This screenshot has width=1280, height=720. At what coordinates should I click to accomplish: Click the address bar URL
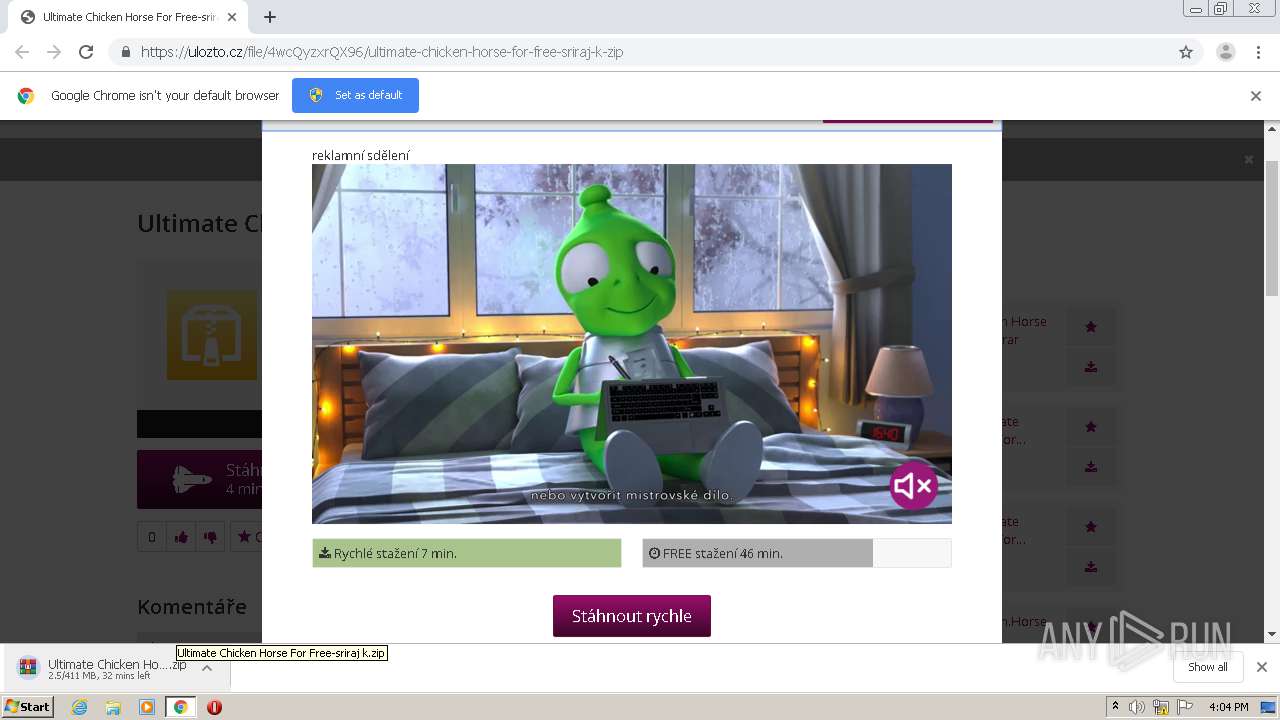(x=382, y=52)
